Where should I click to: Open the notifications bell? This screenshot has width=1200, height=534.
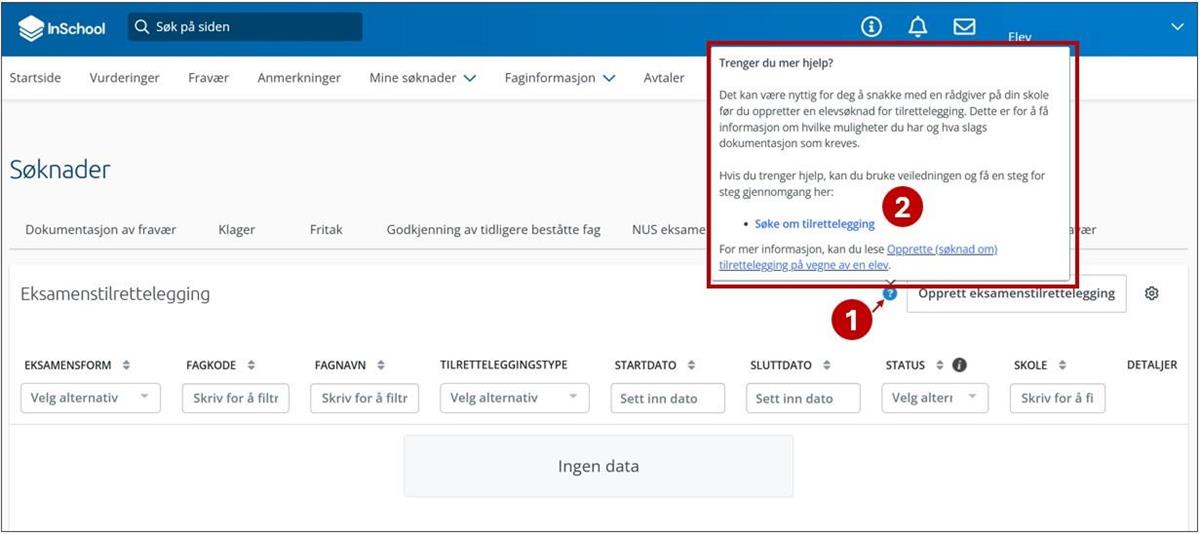(x=917, y=27)
